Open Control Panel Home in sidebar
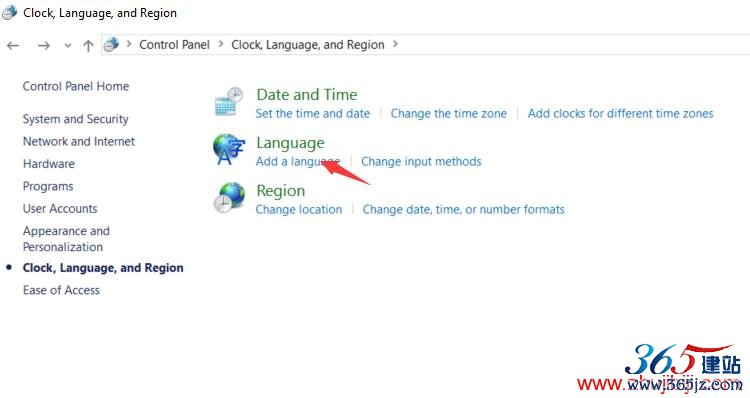750x398 pixels. pyautogui.click(x=76, y=86)
